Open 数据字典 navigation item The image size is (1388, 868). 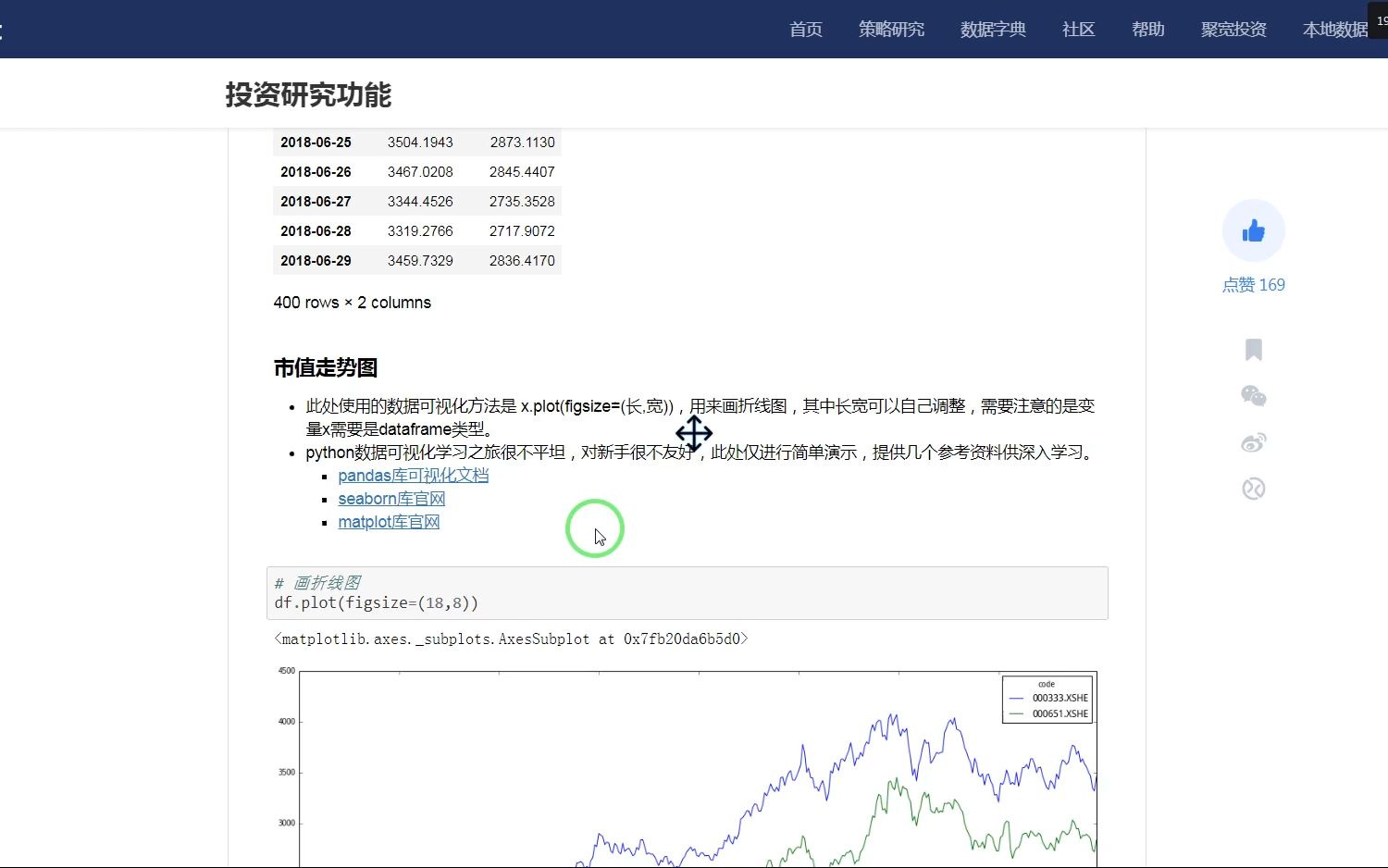[x=993, y=30]
